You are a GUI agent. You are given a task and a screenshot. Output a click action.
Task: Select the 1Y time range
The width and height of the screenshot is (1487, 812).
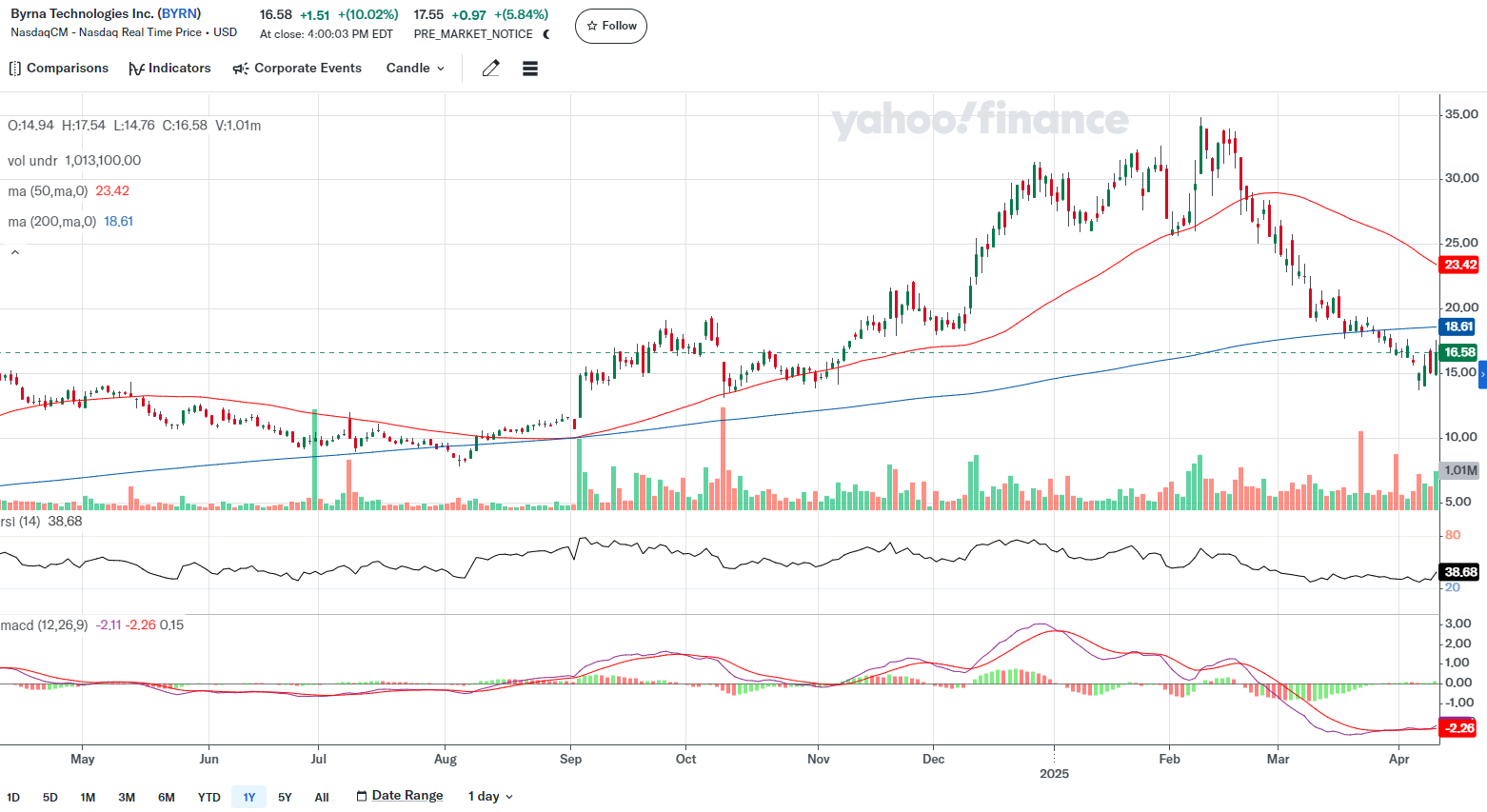(249, 797)
